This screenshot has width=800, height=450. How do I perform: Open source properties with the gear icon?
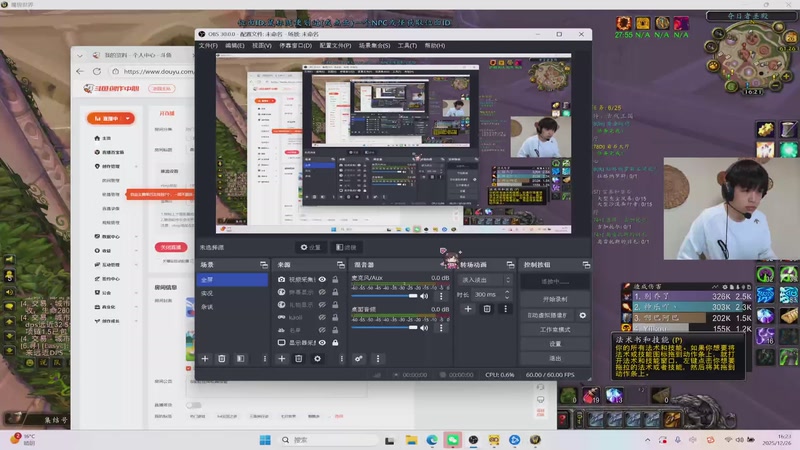point(318,358)
